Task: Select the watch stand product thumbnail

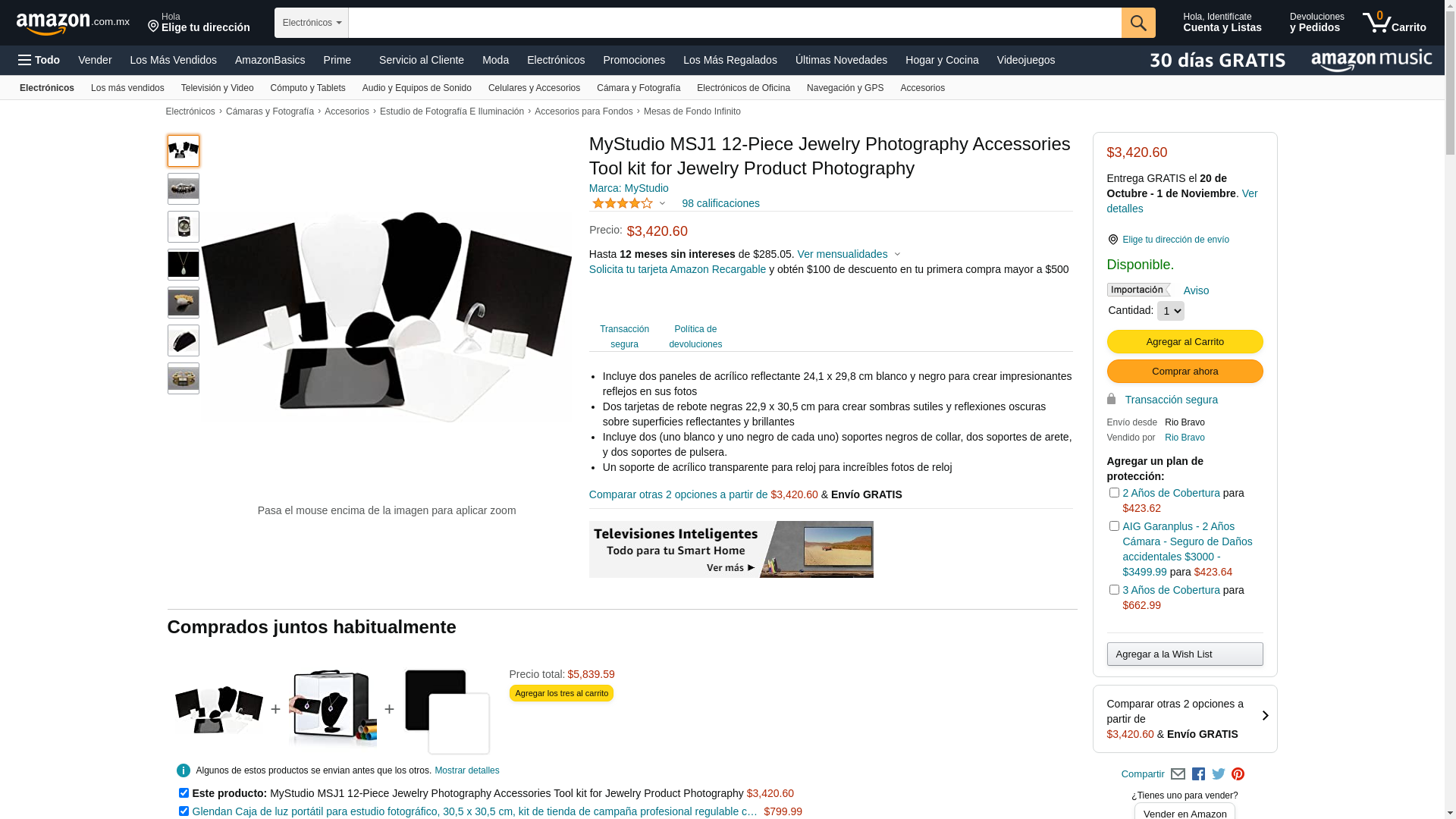Action: [x=184, y=227]
